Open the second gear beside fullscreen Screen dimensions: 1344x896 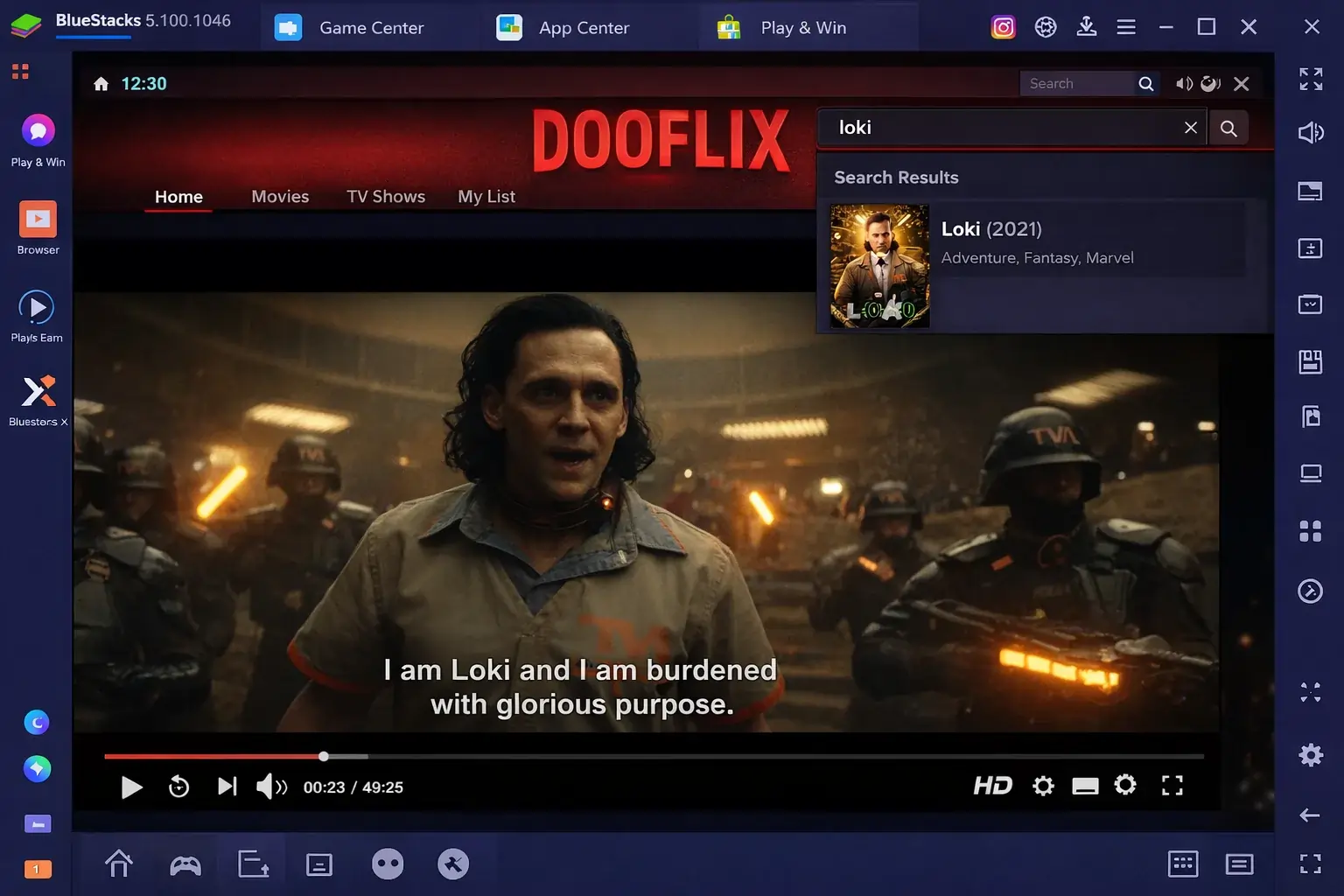(1125, 785)
